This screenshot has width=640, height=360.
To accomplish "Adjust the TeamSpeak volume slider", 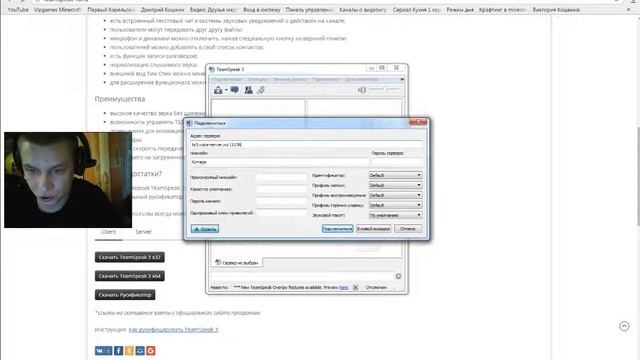I will pyautogui.click(x=386, y=89).
